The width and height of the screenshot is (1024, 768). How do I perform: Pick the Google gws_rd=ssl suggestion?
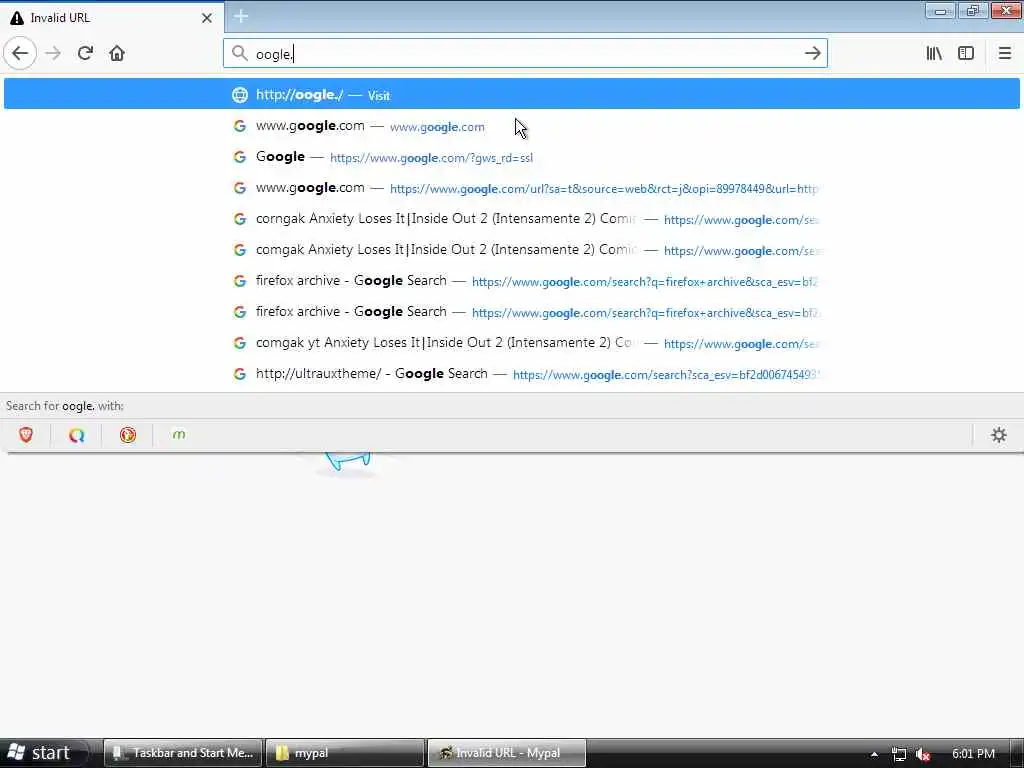(511, 157)
